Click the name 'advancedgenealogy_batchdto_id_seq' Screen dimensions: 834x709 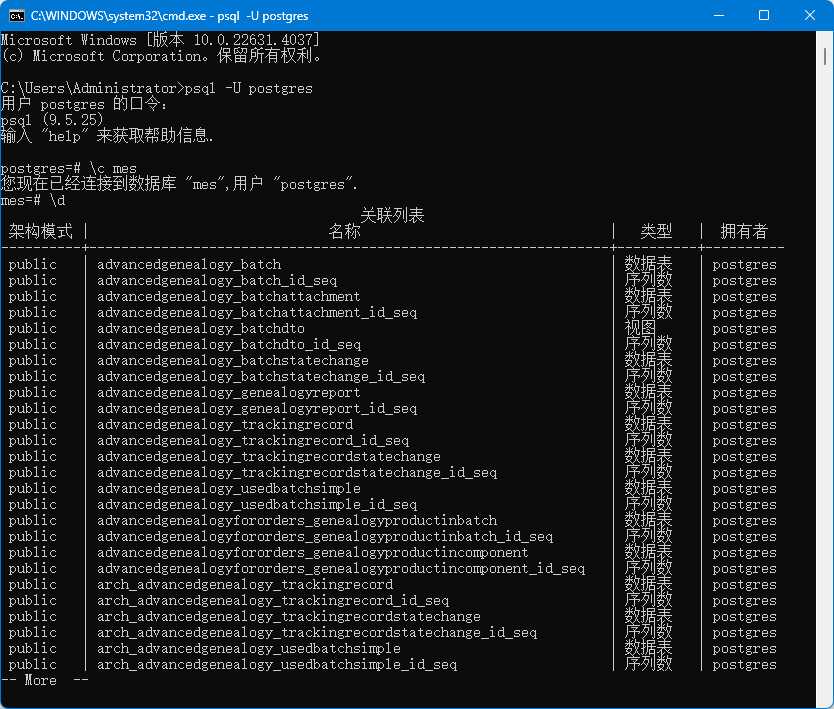click(x=229, y=345)
